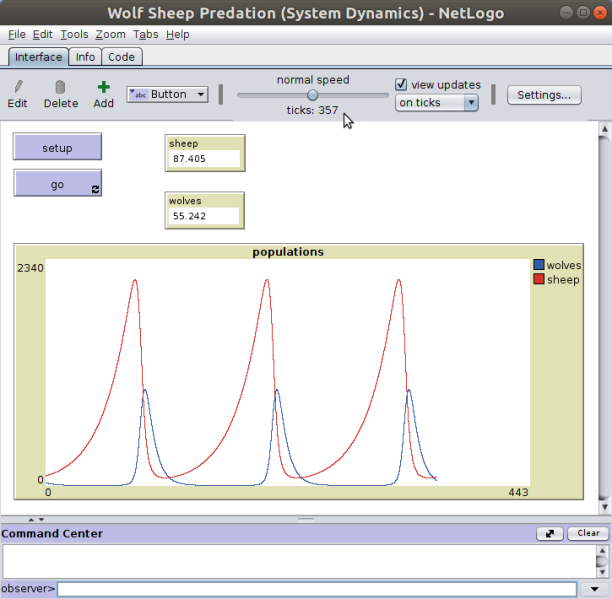
Task: Open the Help menu
Action: point(178,34)
